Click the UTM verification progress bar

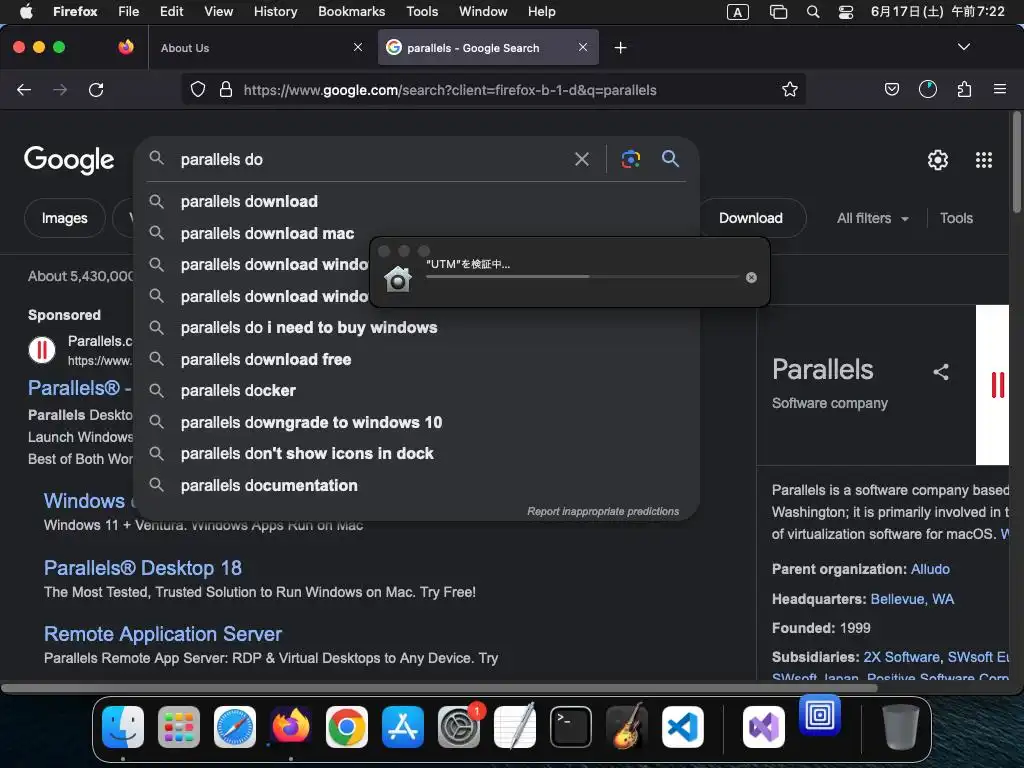click(x=582, y=277)
